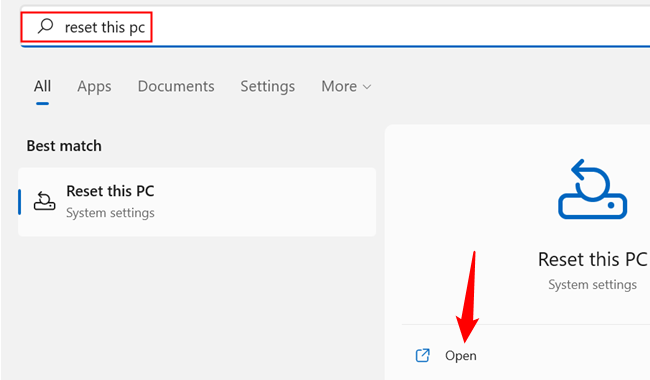The image size is (650, 380).
Task: Click the Best match section heading
Action: point(64,146)
